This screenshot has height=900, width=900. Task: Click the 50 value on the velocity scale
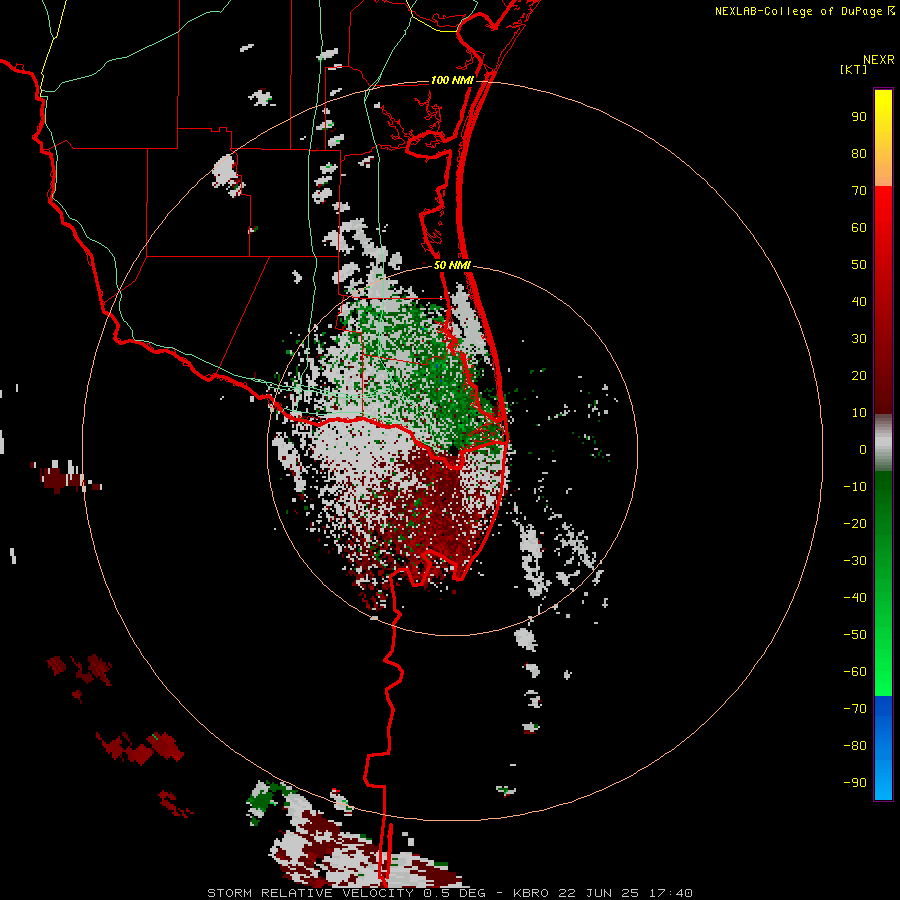(x=859, y=265)
